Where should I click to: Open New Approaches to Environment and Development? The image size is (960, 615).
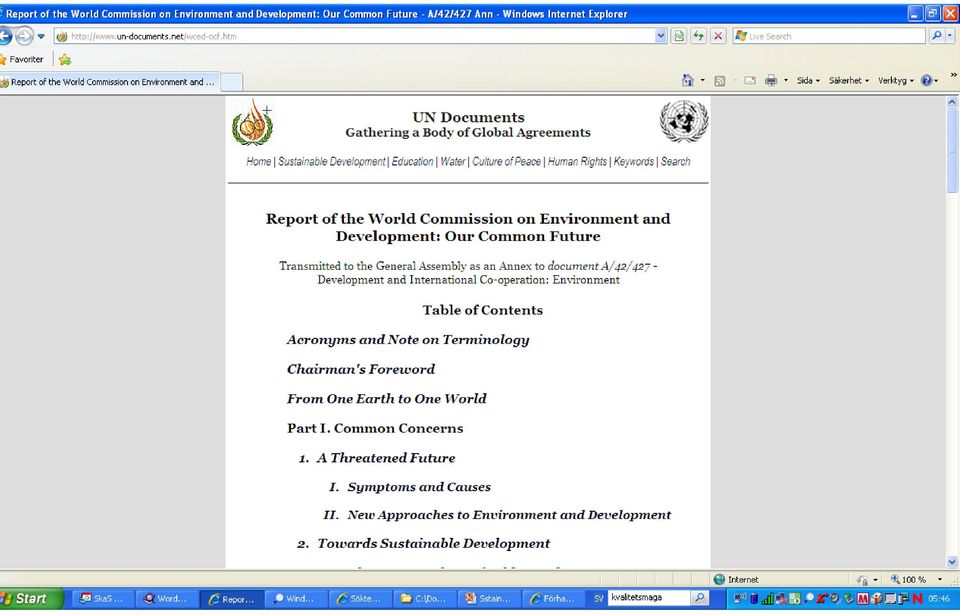(x=509, y=515)
